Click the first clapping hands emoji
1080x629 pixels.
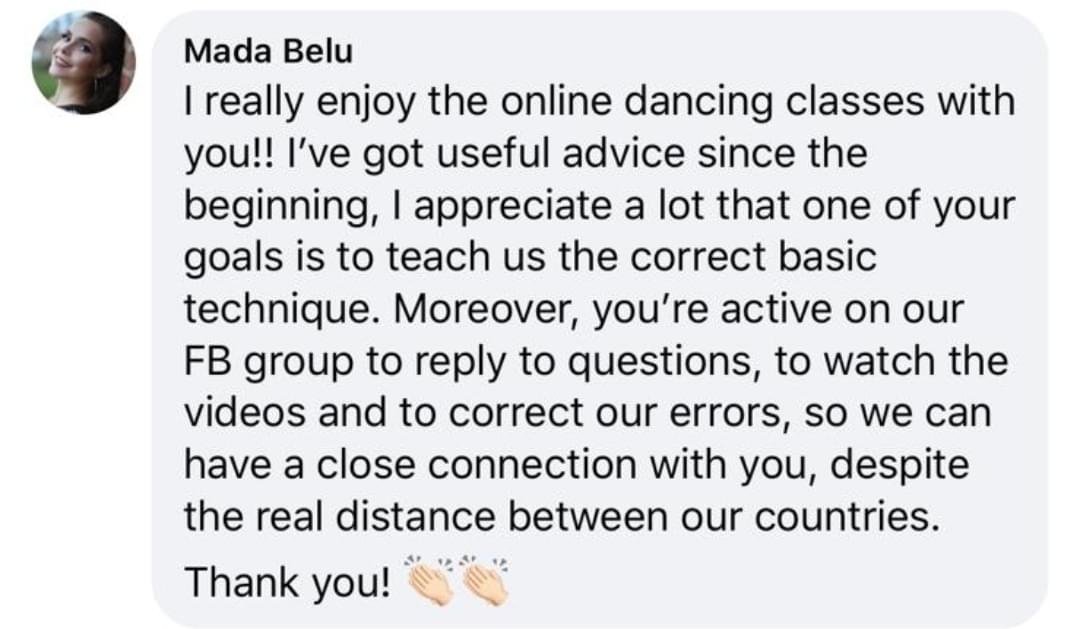428,580
